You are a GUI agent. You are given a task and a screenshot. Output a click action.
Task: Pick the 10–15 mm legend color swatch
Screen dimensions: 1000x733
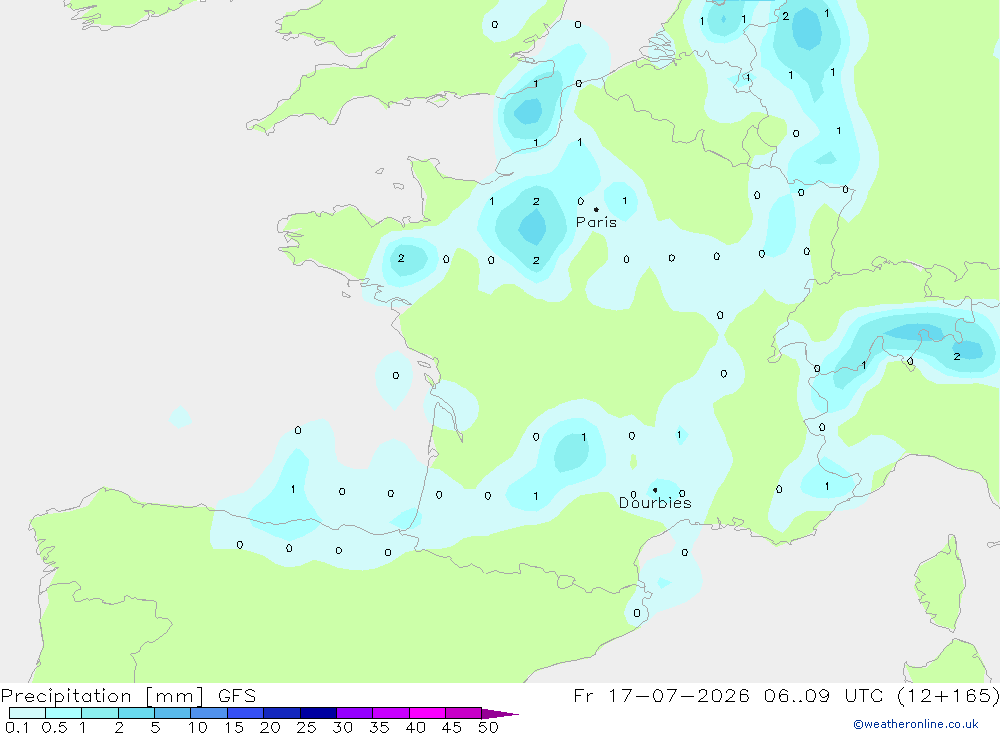click(209, 713)
